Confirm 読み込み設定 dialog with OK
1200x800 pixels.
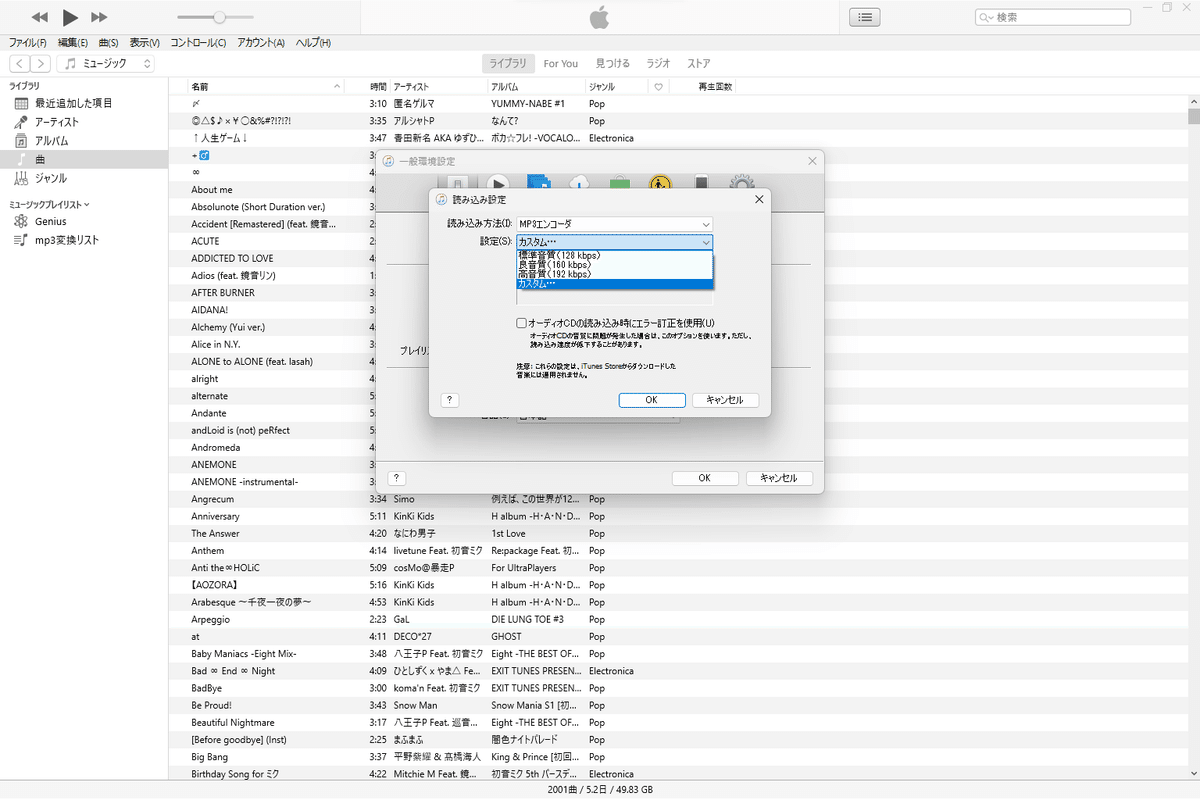click(x=651, y=400)
